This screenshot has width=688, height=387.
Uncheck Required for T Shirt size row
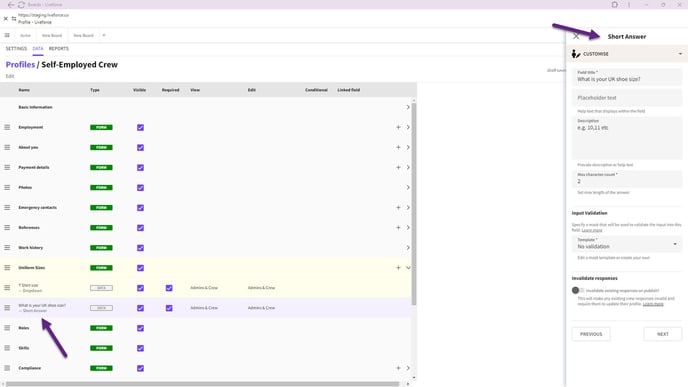point(169,288)
